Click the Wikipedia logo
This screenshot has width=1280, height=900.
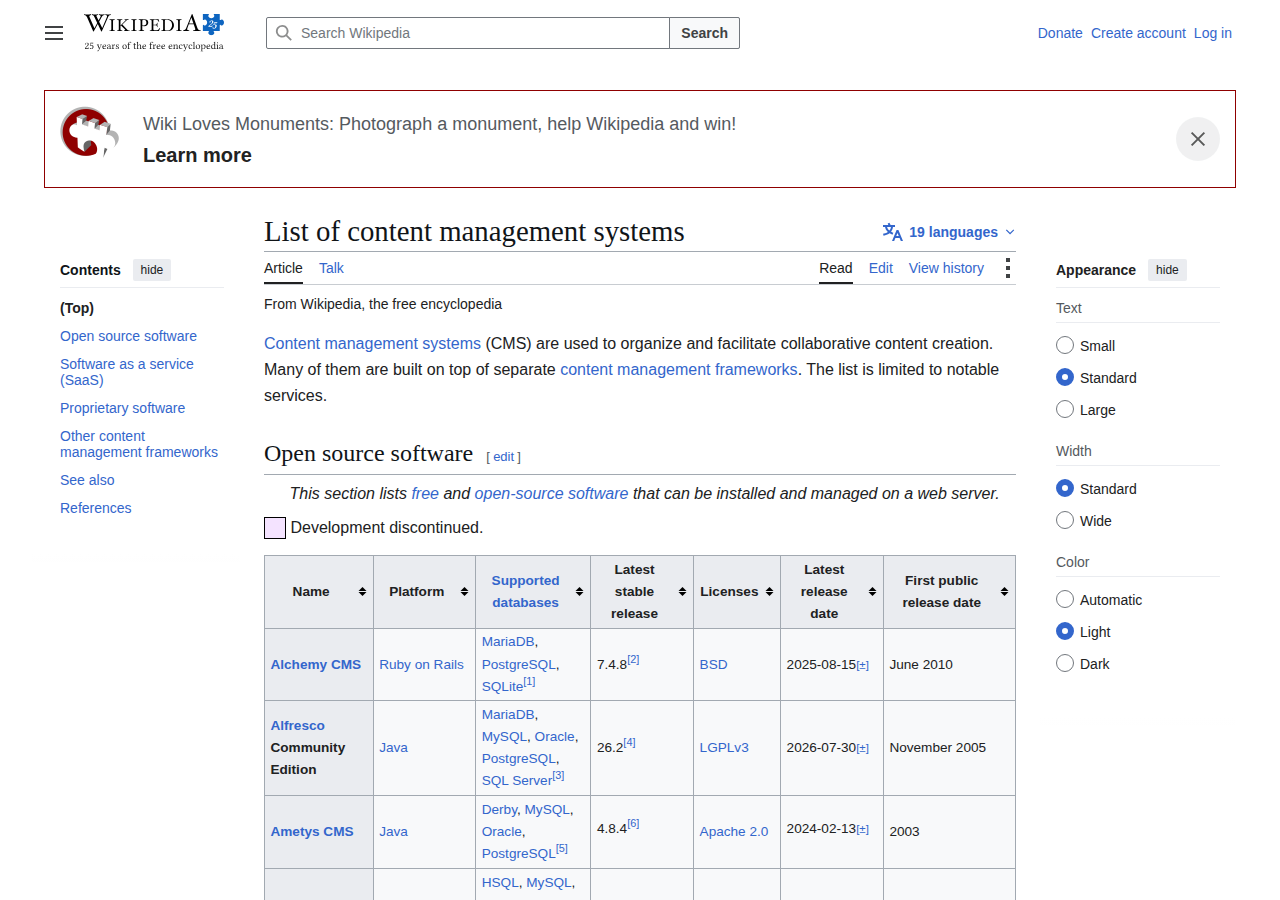click(154, 32)
